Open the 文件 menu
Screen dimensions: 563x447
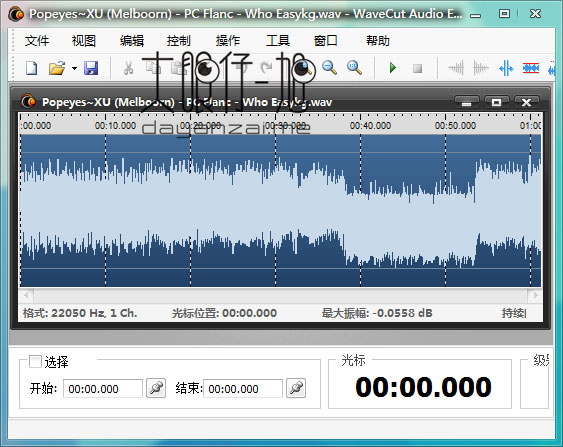coord(37,41)
